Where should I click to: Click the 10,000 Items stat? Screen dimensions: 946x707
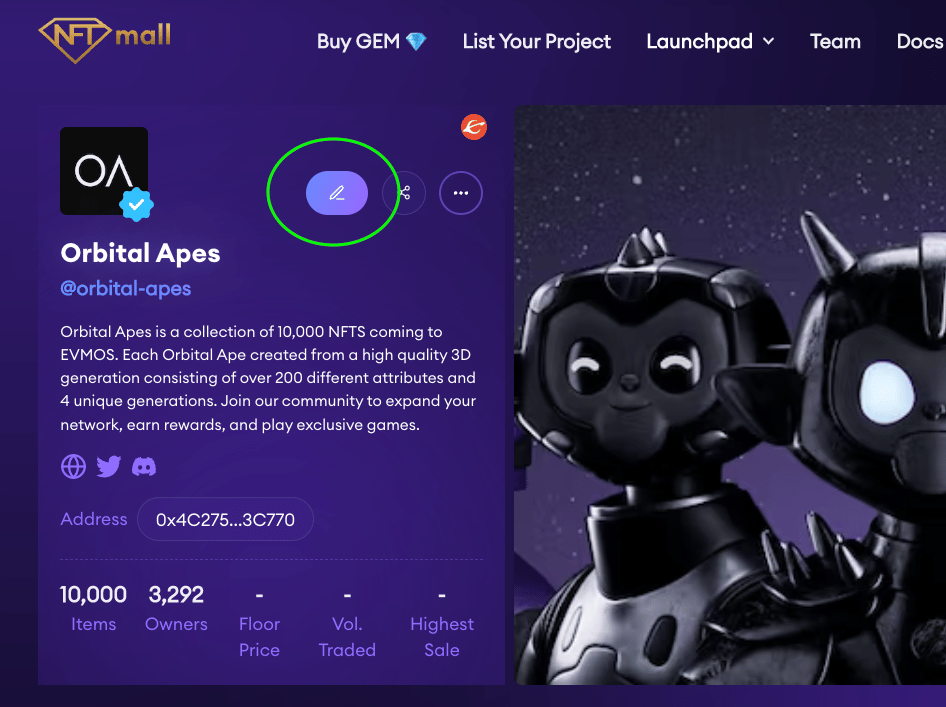tap(94, 608)
